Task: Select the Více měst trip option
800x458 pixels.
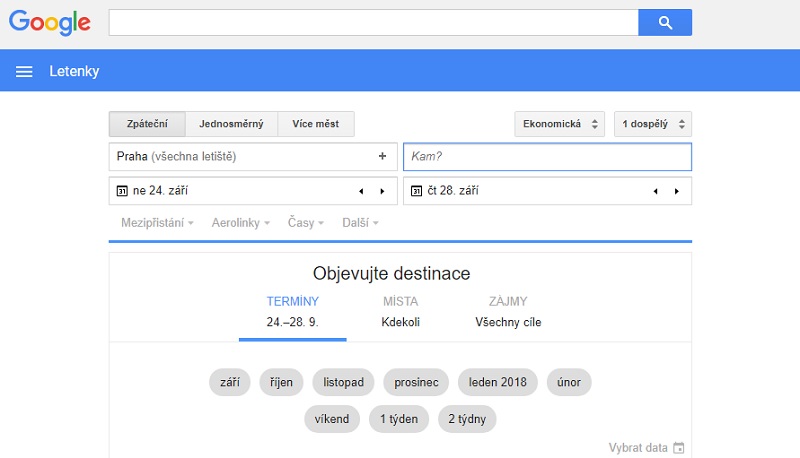Action: pos(315,124)
